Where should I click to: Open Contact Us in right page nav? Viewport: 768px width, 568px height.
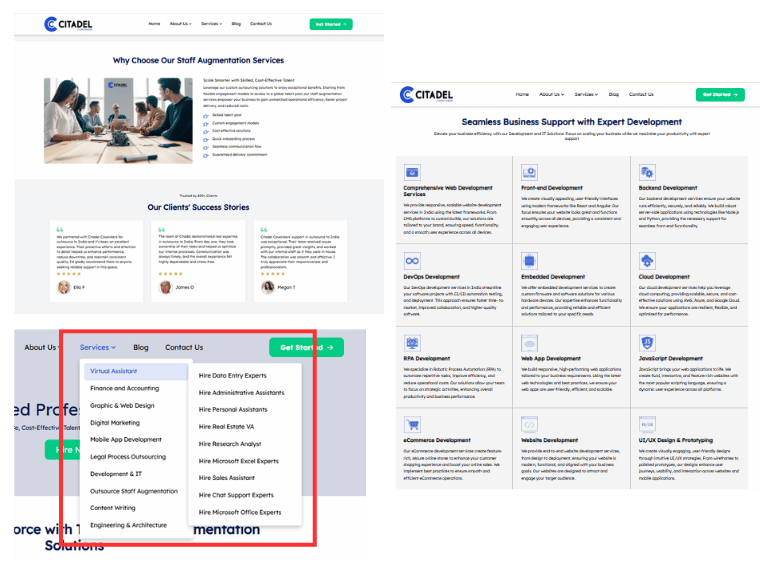(x=641, y=95)
